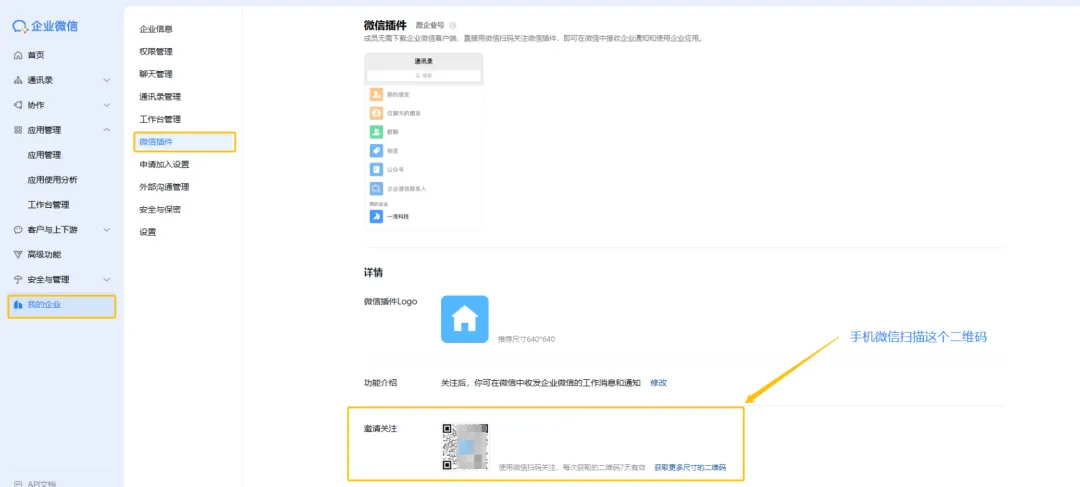The image size is (1080, 487).
Task: Select the 微信插件 tab
Action: (185, 142)
